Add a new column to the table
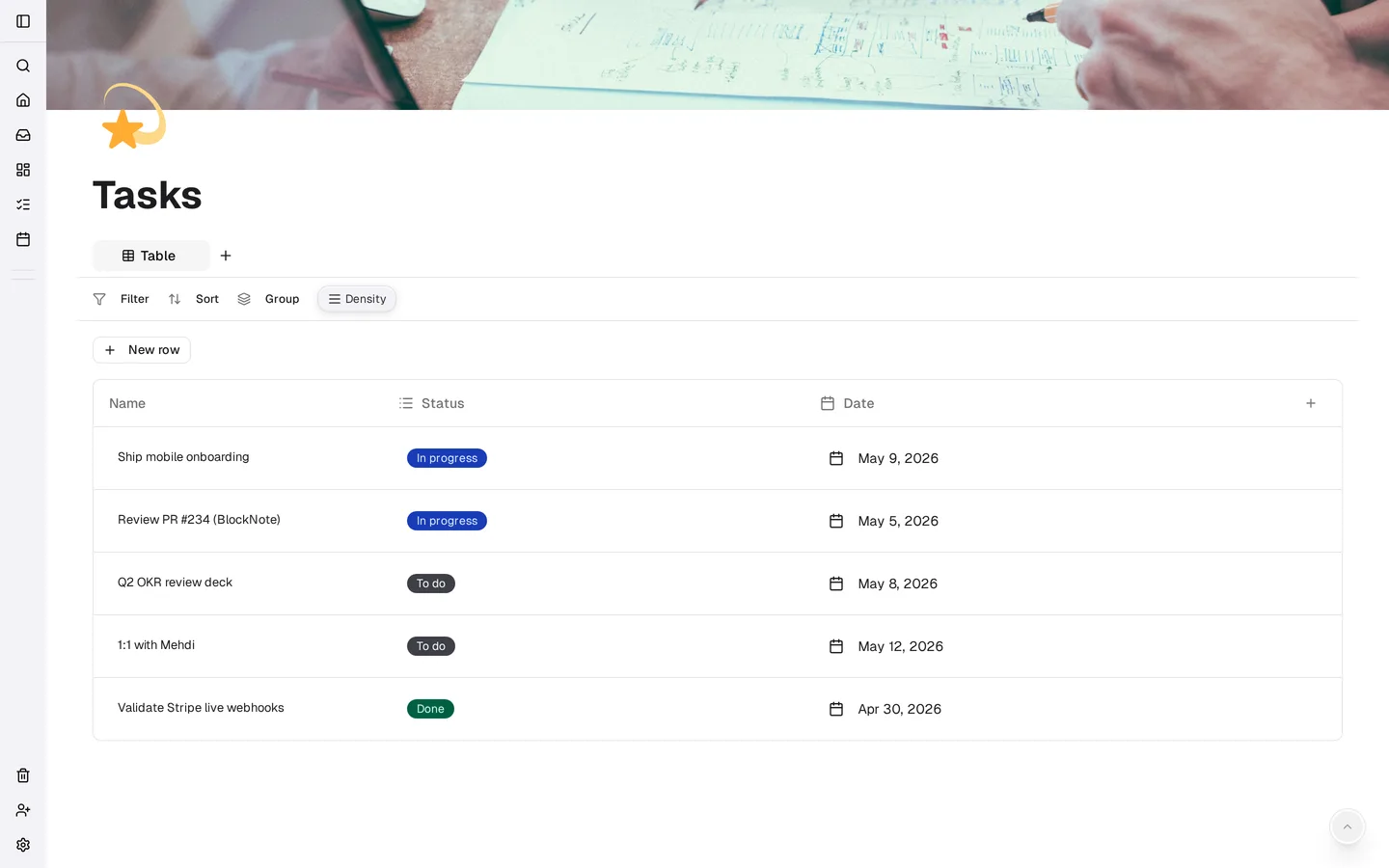Viewport: 1389px width, 868px height. pyautogui.click(x=1311, y=403)
